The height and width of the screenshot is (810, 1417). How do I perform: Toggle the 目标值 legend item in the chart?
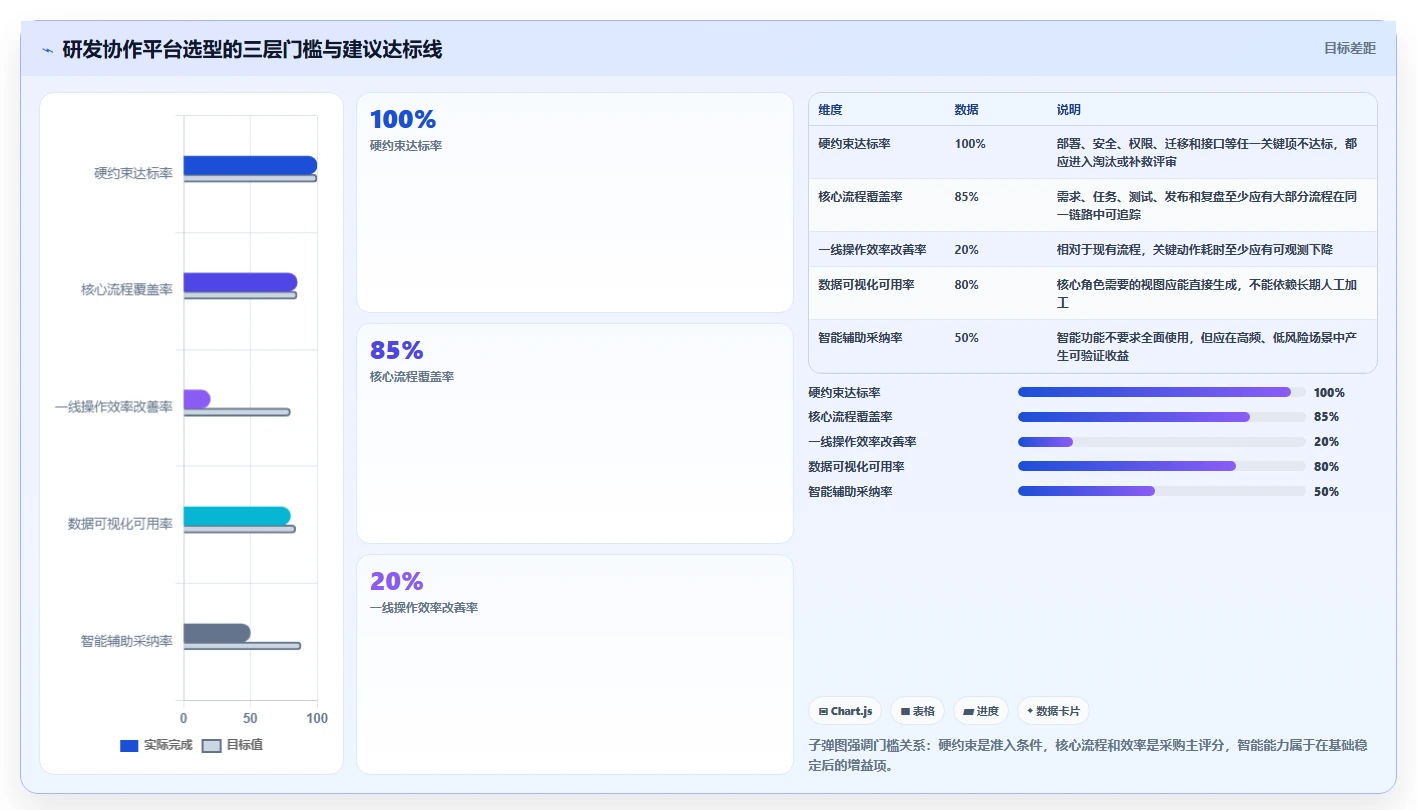coord(233,745)
